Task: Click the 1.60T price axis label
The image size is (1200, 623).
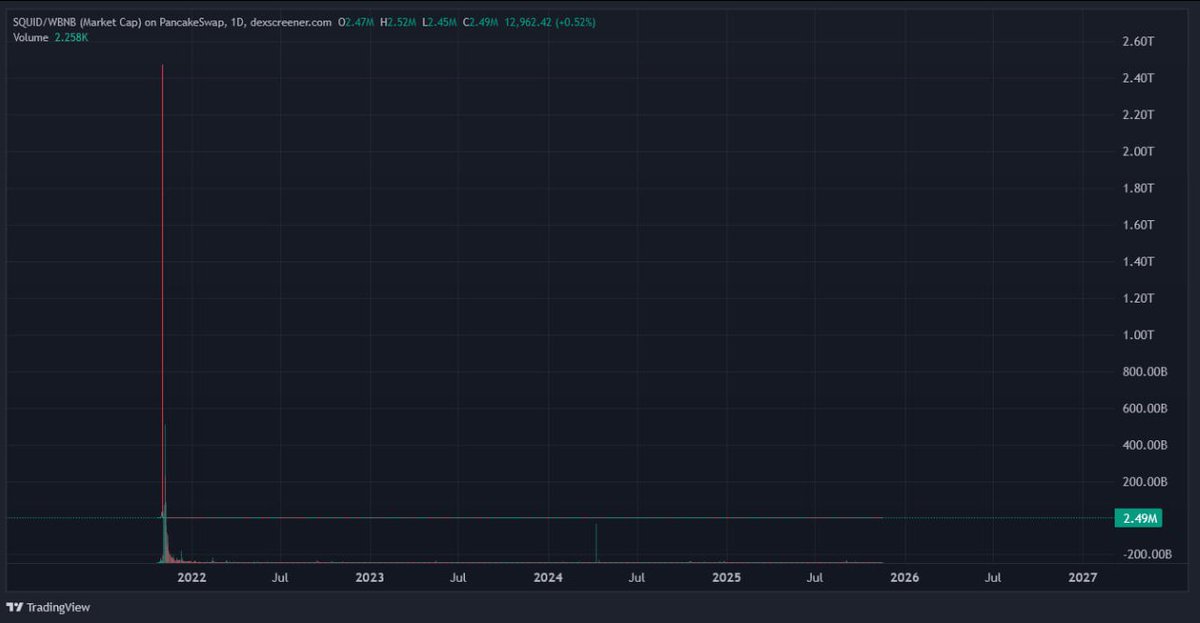Action: (1138, 225)
